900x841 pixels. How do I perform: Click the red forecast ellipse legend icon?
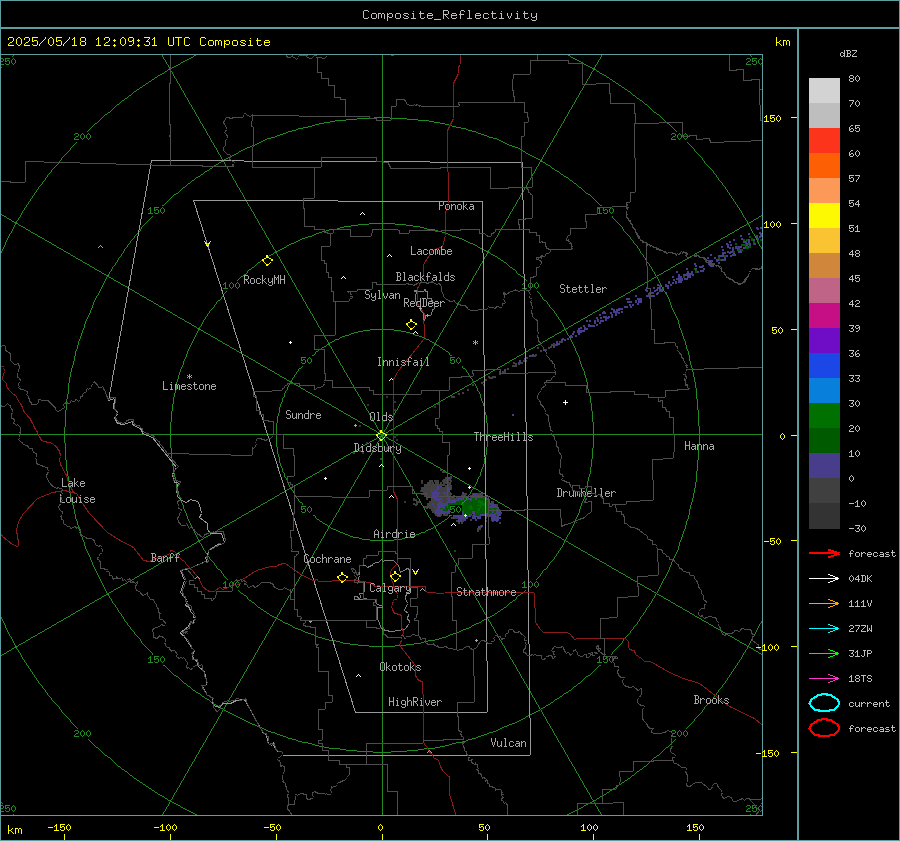point(824,728)
